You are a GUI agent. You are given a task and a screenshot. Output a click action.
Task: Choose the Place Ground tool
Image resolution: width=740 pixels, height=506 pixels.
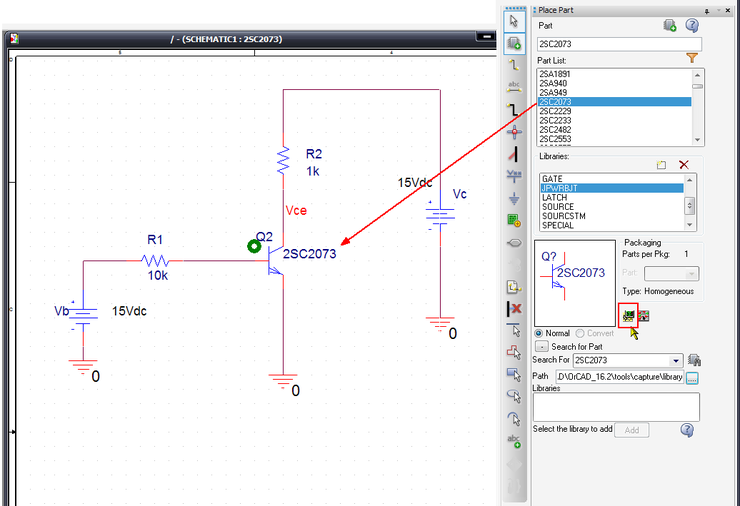click(x=514, y=198)
